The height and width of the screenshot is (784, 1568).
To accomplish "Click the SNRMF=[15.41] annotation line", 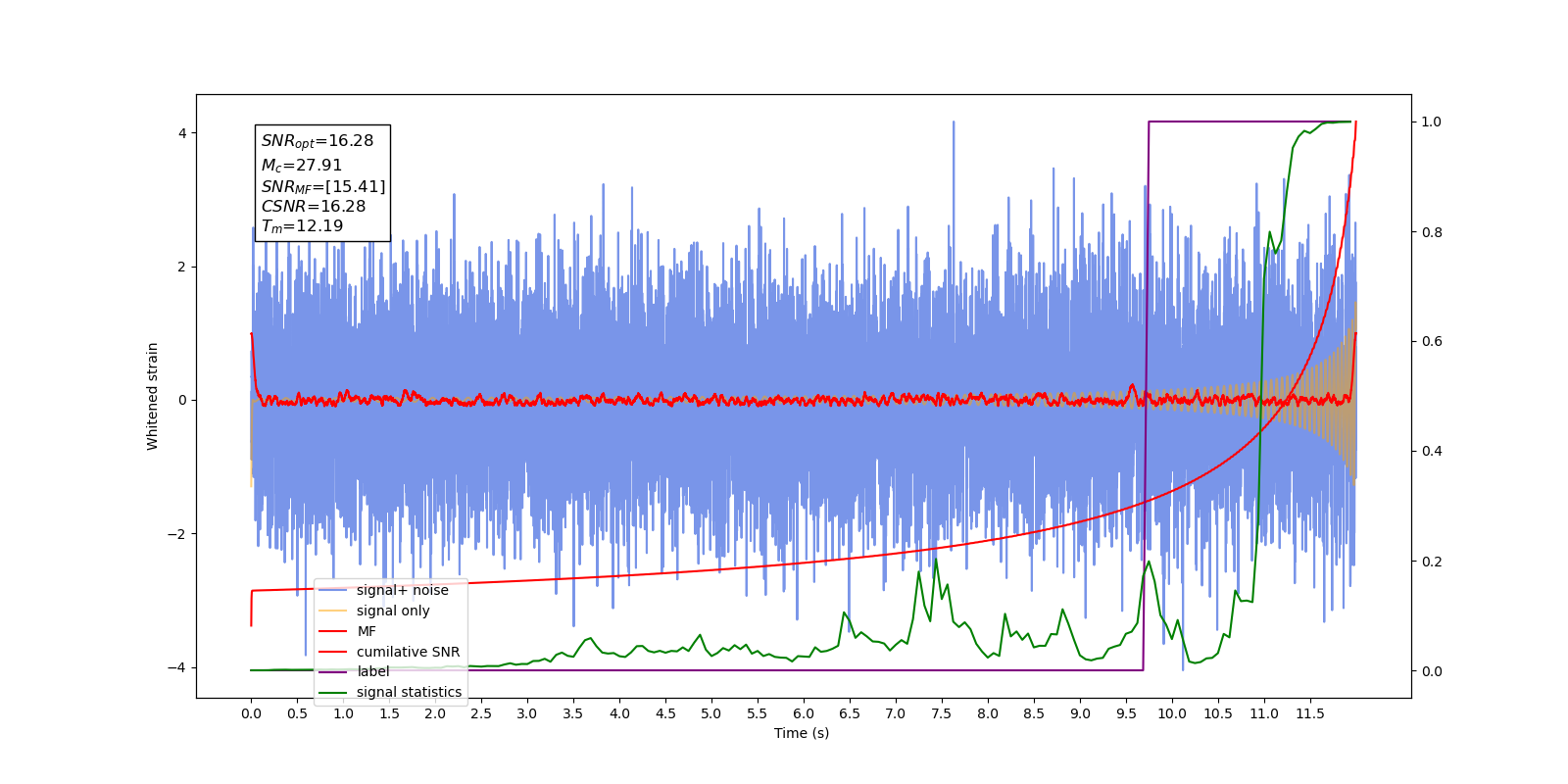I will tap(323, 186).
